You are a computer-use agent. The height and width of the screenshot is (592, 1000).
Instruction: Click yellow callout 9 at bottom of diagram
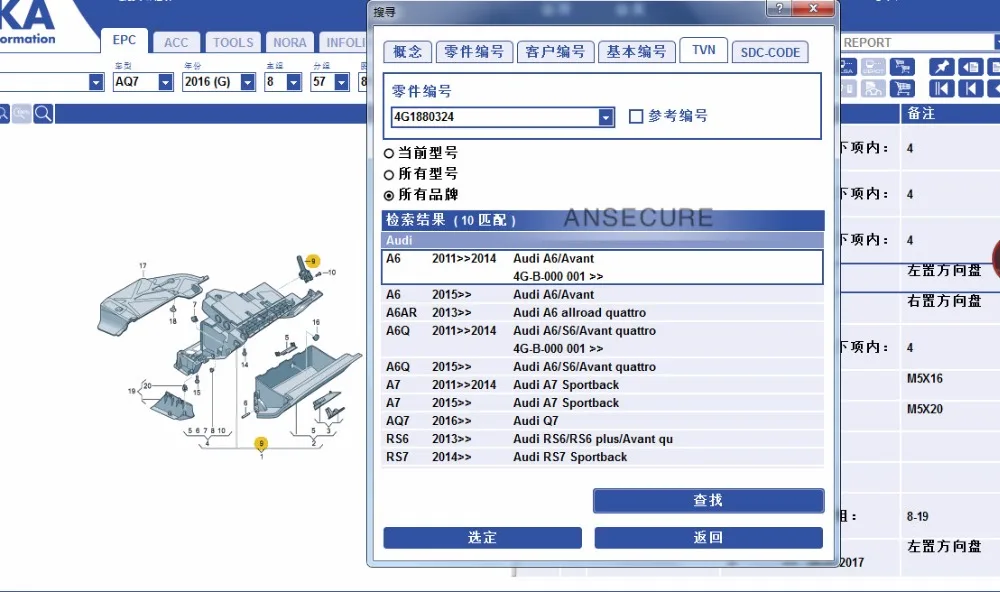[x=261, y=443]
